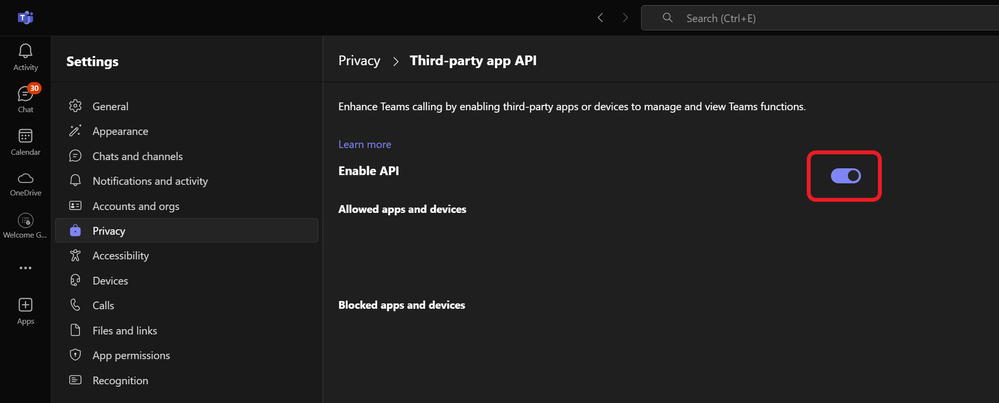Image resolution: width=999 pixels, height=403 pixels.
Task: Open Accessibility settings
Action: (x=186, y=255)
